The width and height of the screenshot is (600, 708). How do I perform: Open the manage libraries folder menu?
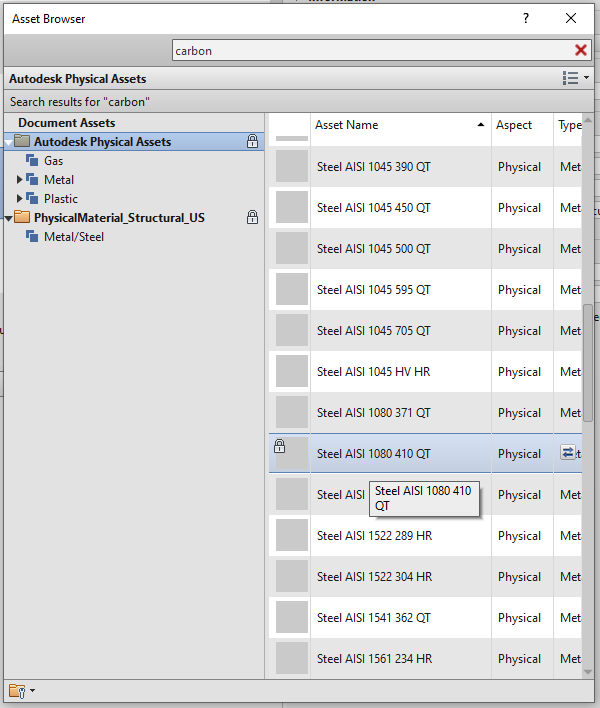[x=22, y=691]
